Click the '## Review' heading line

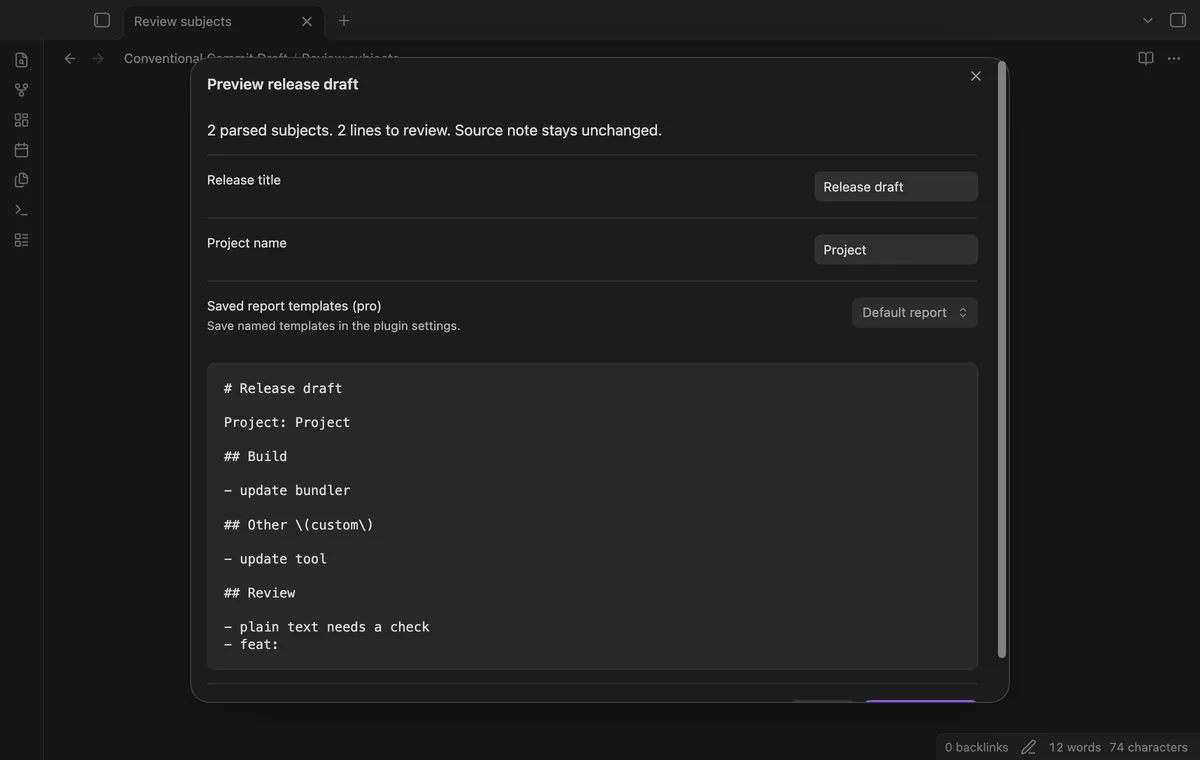point(259,592)
